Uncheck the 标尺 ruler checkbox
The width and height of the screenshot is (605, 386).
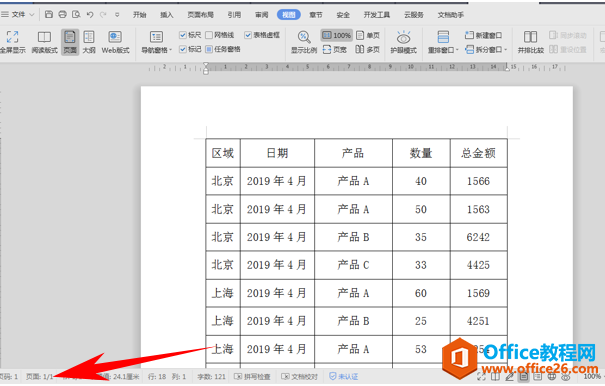[183, 35]
